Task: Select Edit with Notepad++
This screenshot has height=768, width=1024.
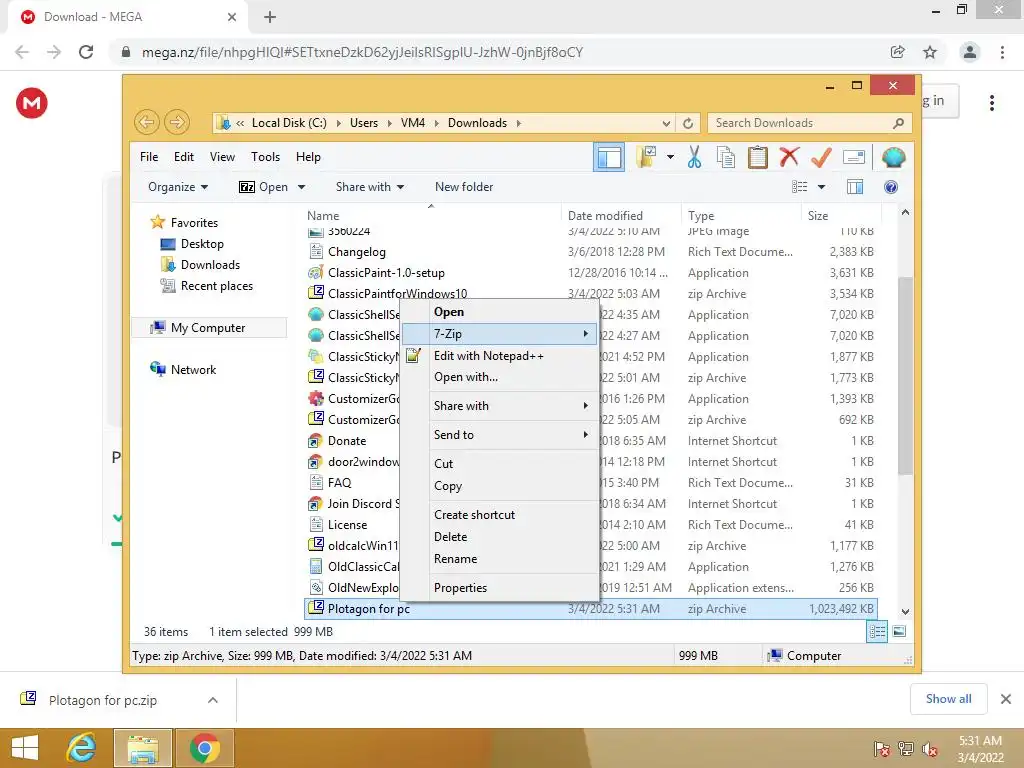Action: point(500,356)
